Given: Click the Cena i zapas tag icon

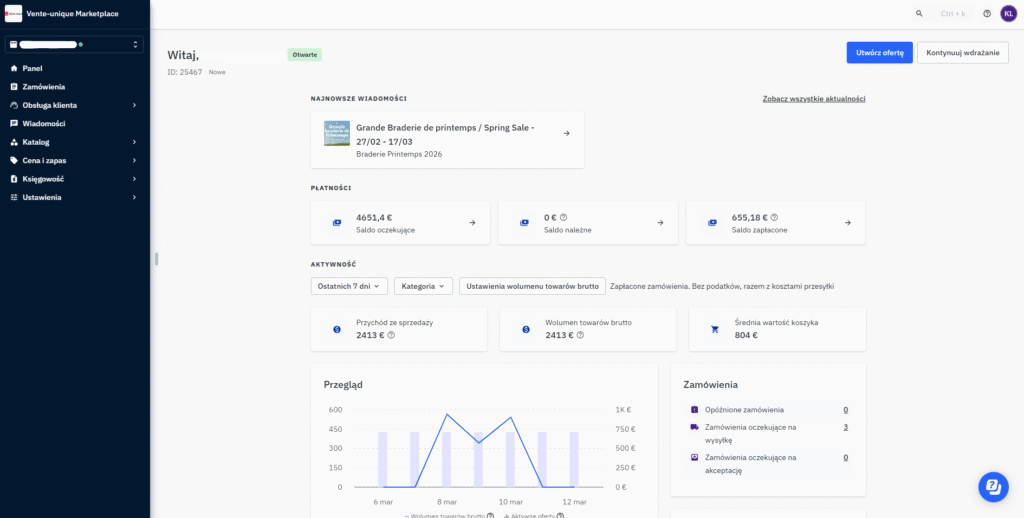Looking at the screenshot, I should pyautogui.click(x=14, y=160).
